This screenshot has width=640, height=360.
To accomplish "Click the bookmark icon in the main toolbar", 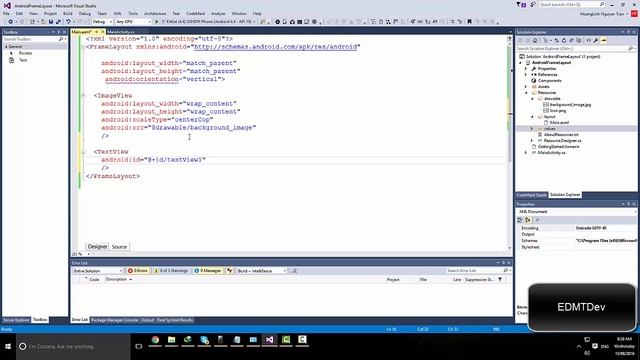I will (469, 22).
